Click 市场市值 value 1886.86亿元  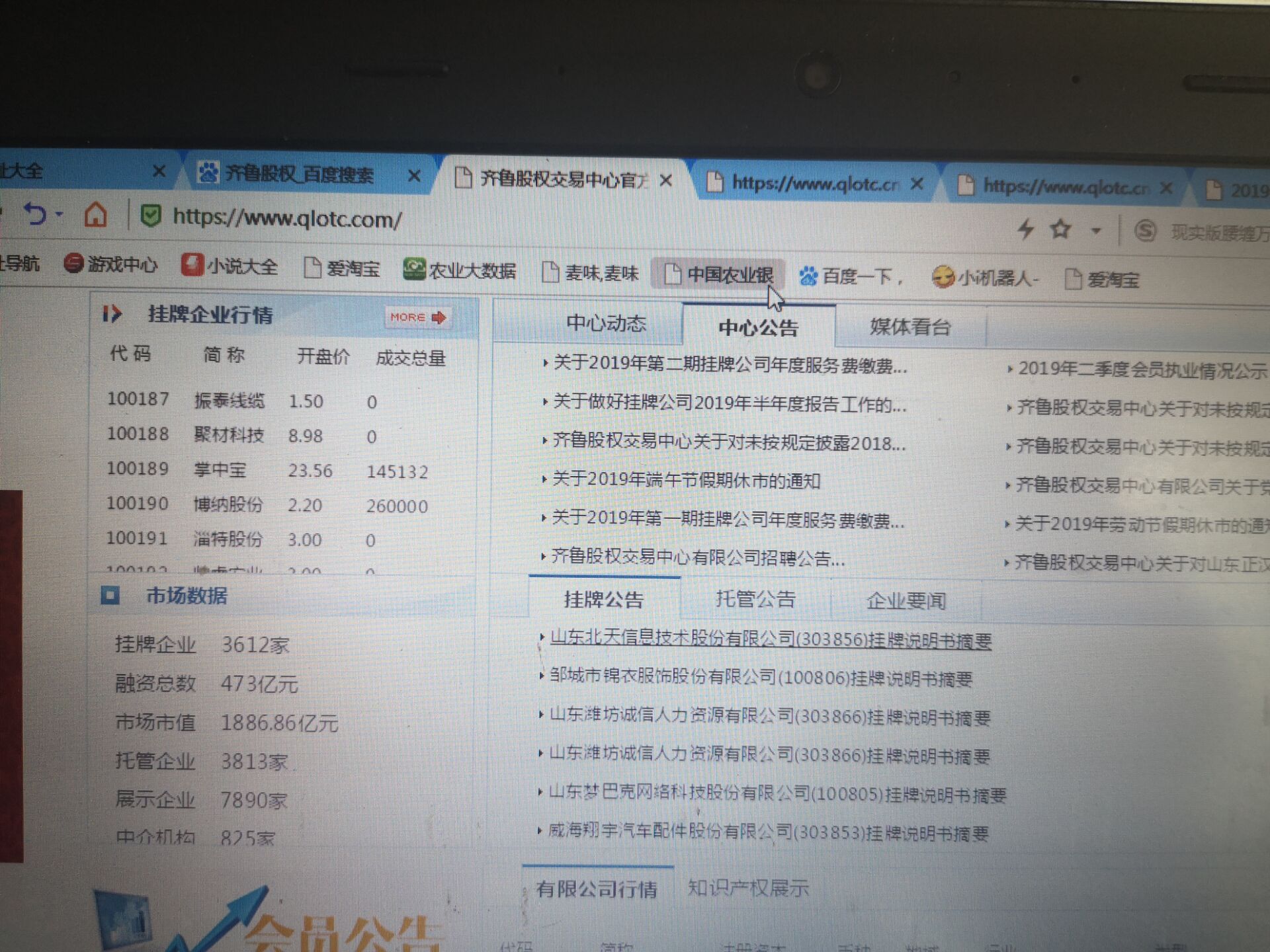[x=279, y=723]
